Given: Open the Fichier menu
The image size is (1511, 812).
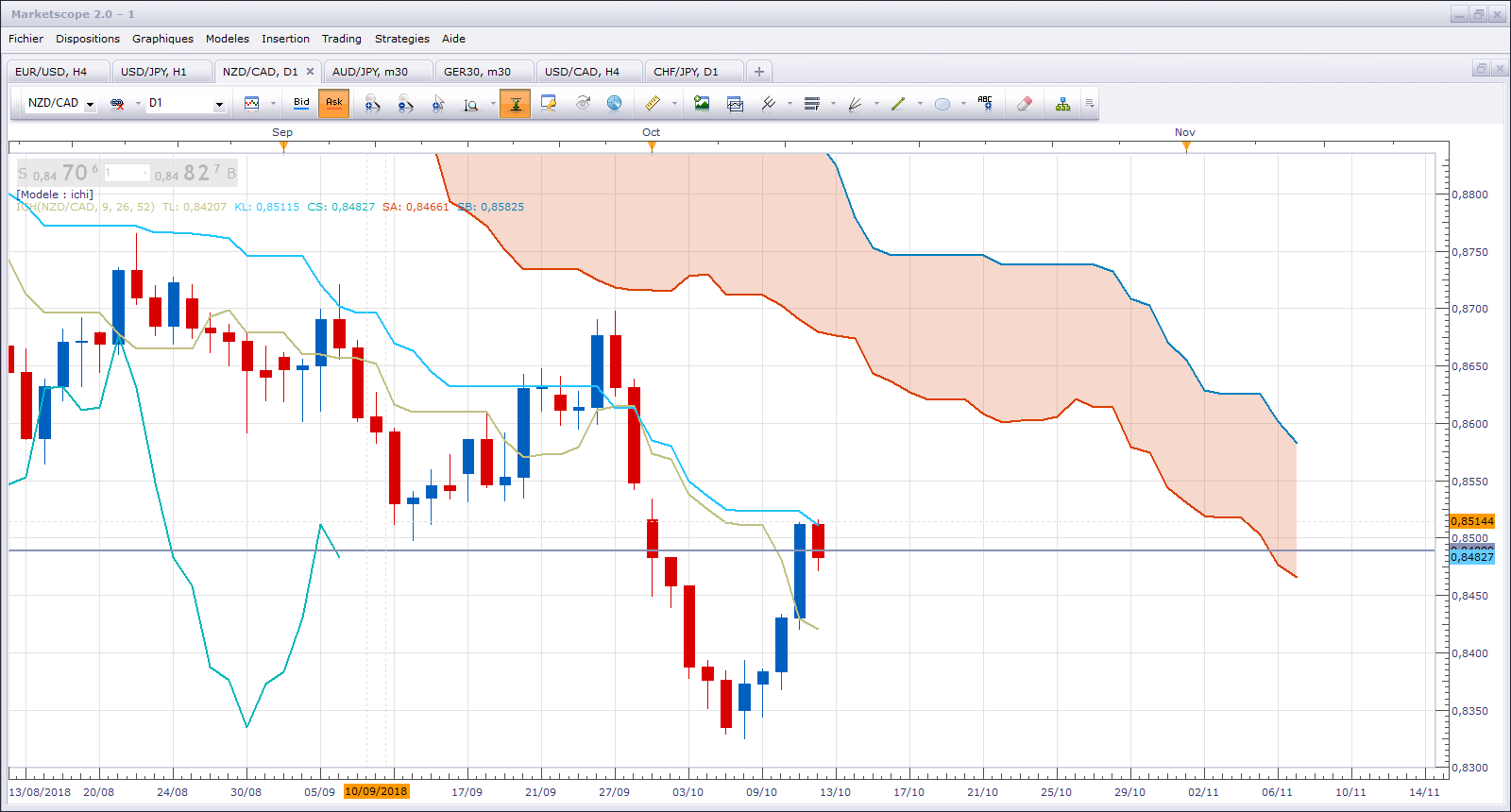Looking at the screenshot, I should point(25,39).
